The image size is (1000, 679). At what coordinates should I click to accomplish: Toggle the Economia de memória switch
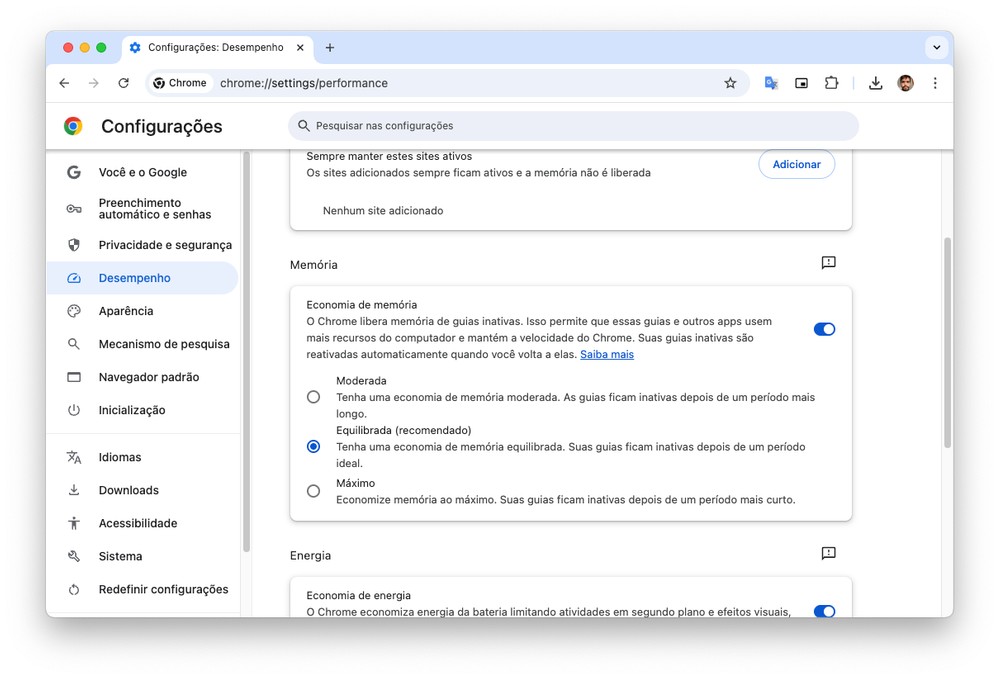(x=824, y=329)
